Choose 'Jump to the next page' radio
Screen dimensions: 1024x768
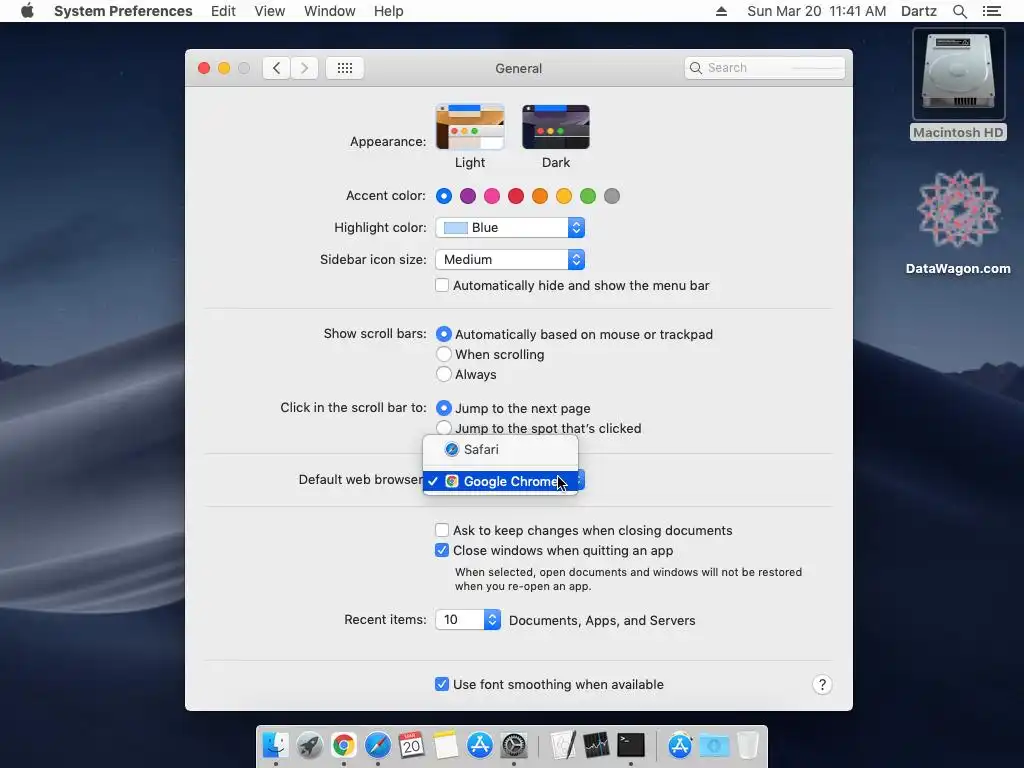click(x=443, y=408)
